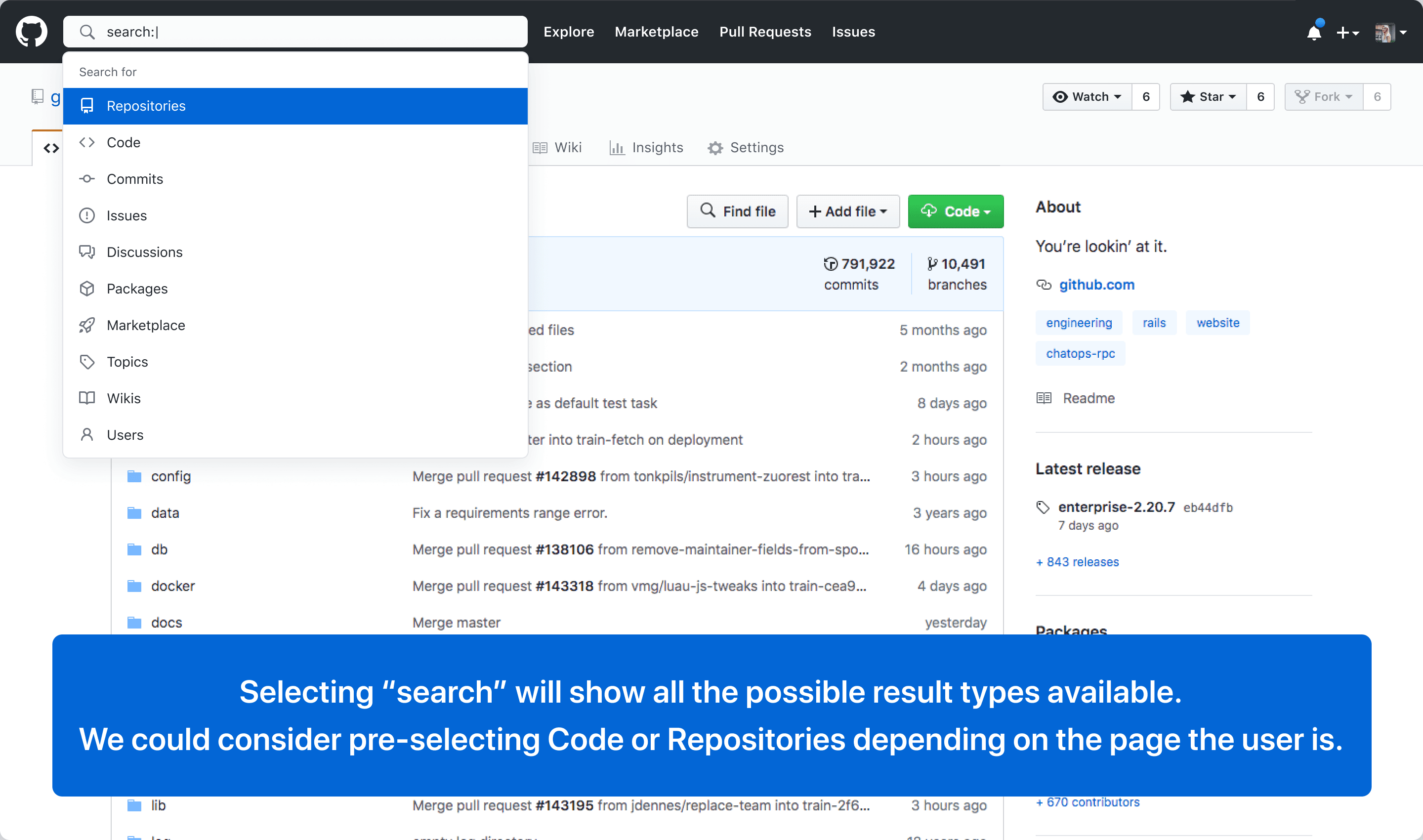The height and width of the screenshot is (840, 1423).
Task: Click the Users person icon
Action: point(86,435)
